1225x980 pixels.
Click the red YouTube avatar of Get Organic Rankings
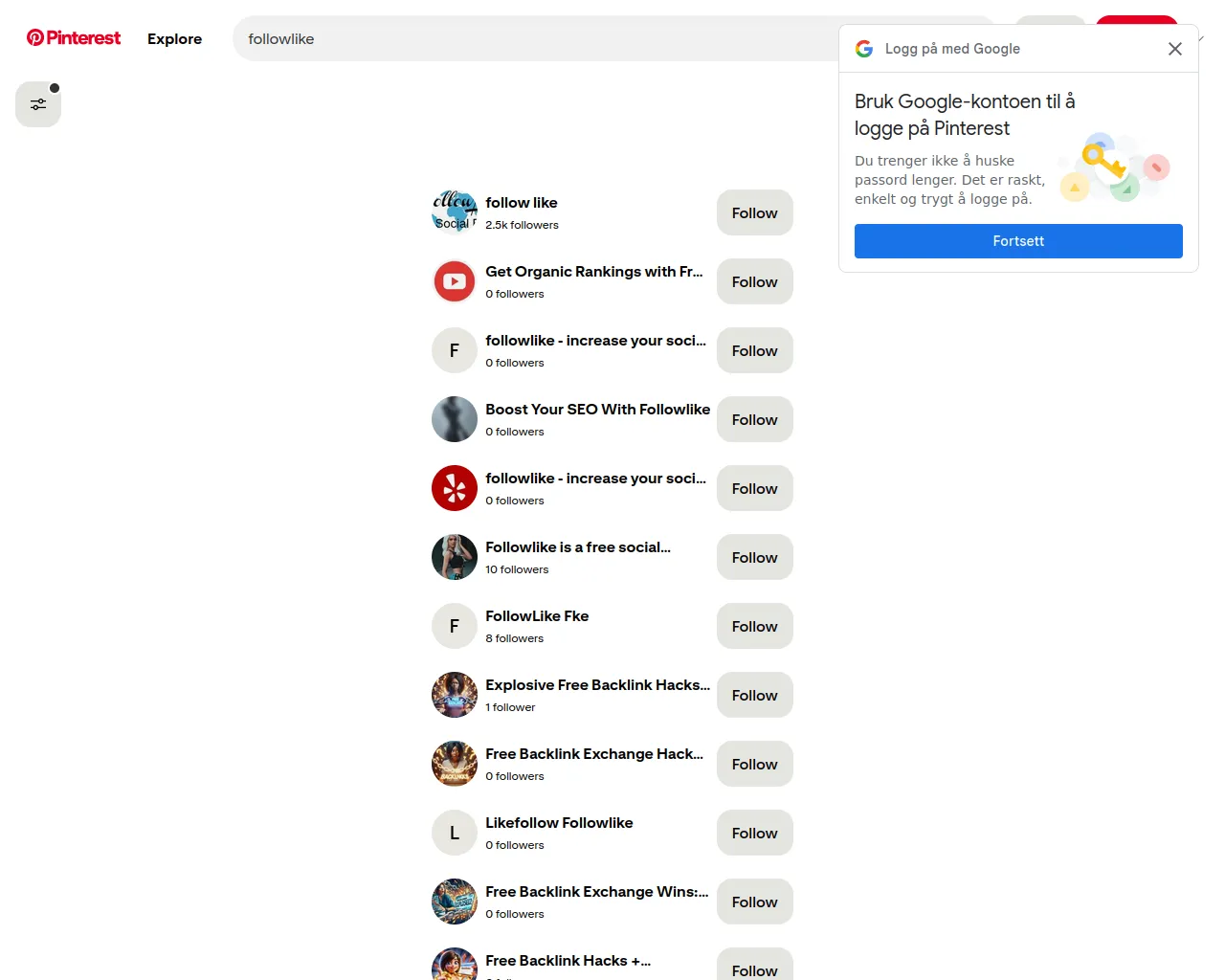(455, 281)
